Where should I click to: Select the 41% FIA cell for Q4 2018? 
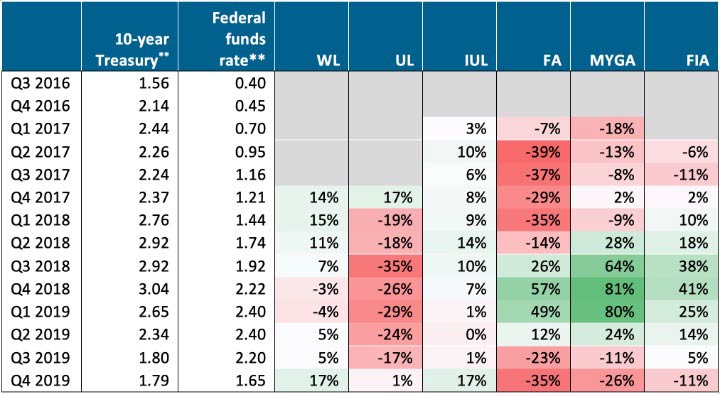(681, 289)
